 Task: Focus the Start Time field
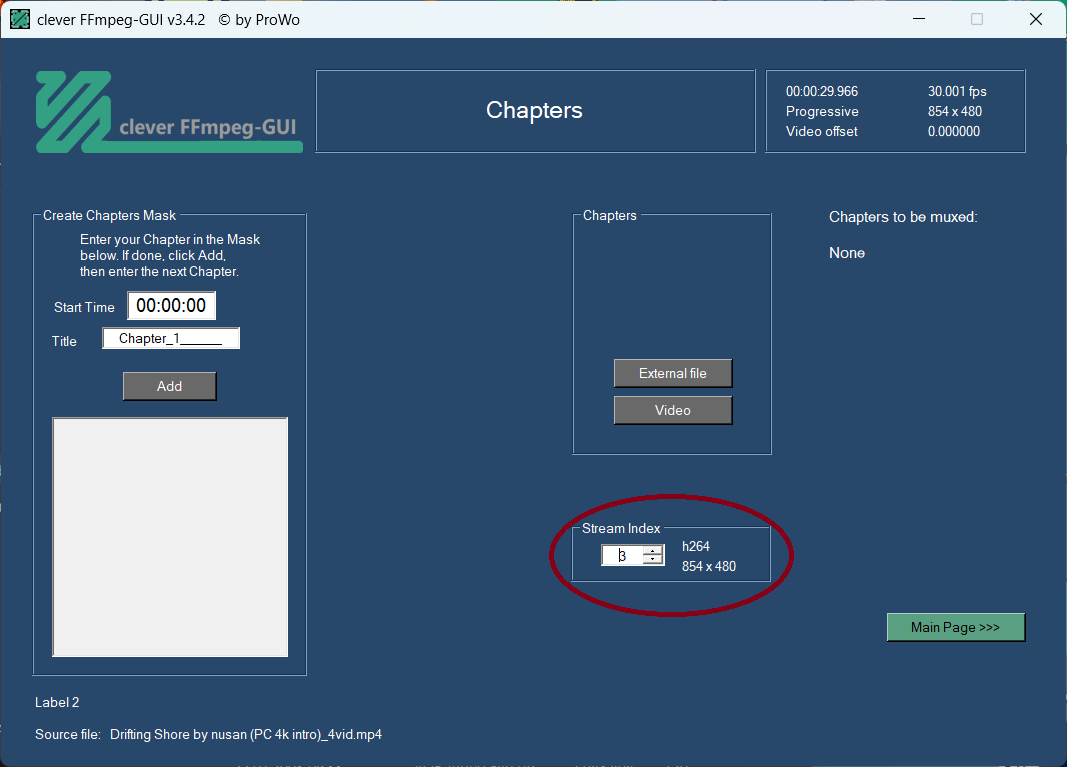171,306
